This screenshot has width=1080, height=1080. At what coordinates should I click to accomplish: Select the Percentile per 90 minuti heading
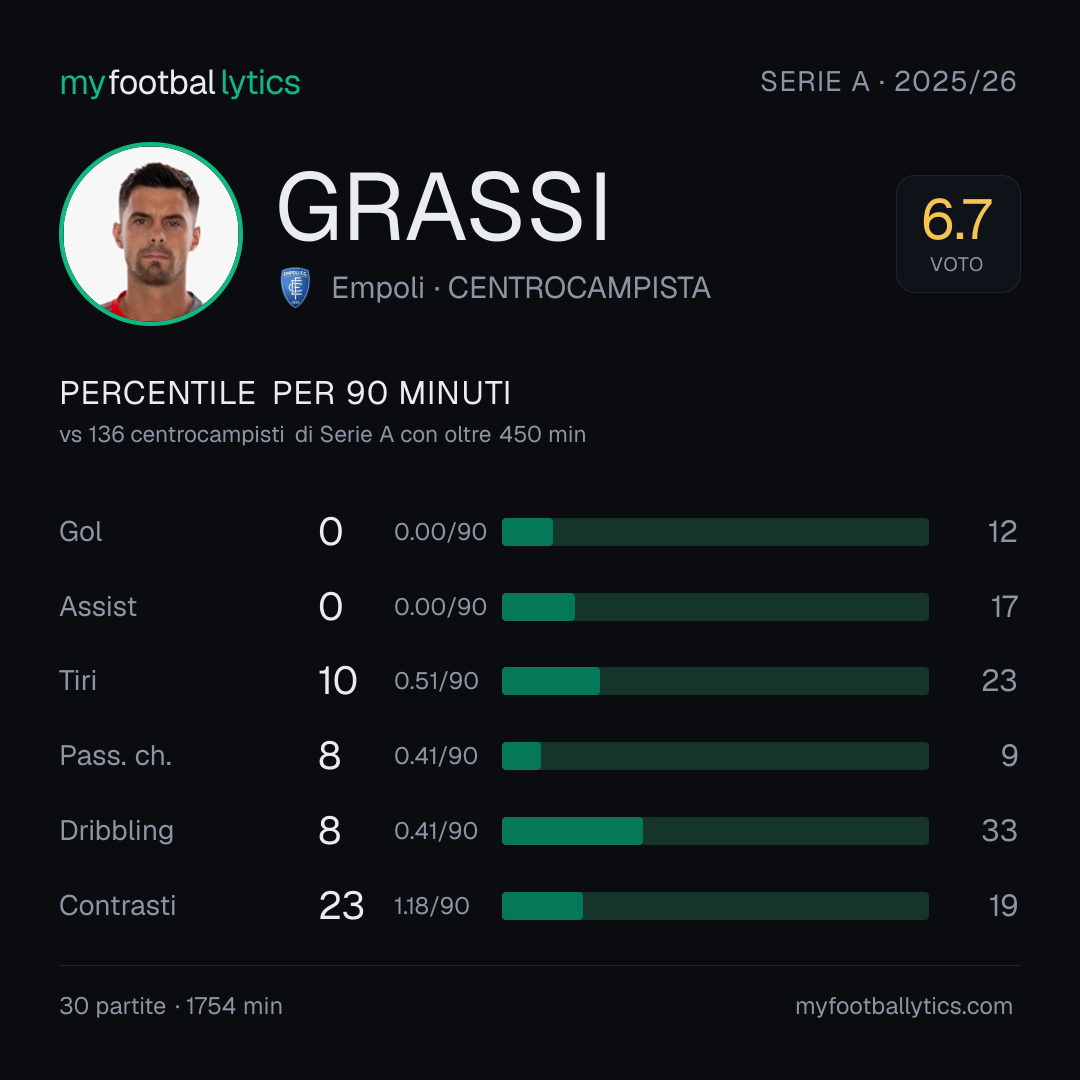[x=285, y=393]
